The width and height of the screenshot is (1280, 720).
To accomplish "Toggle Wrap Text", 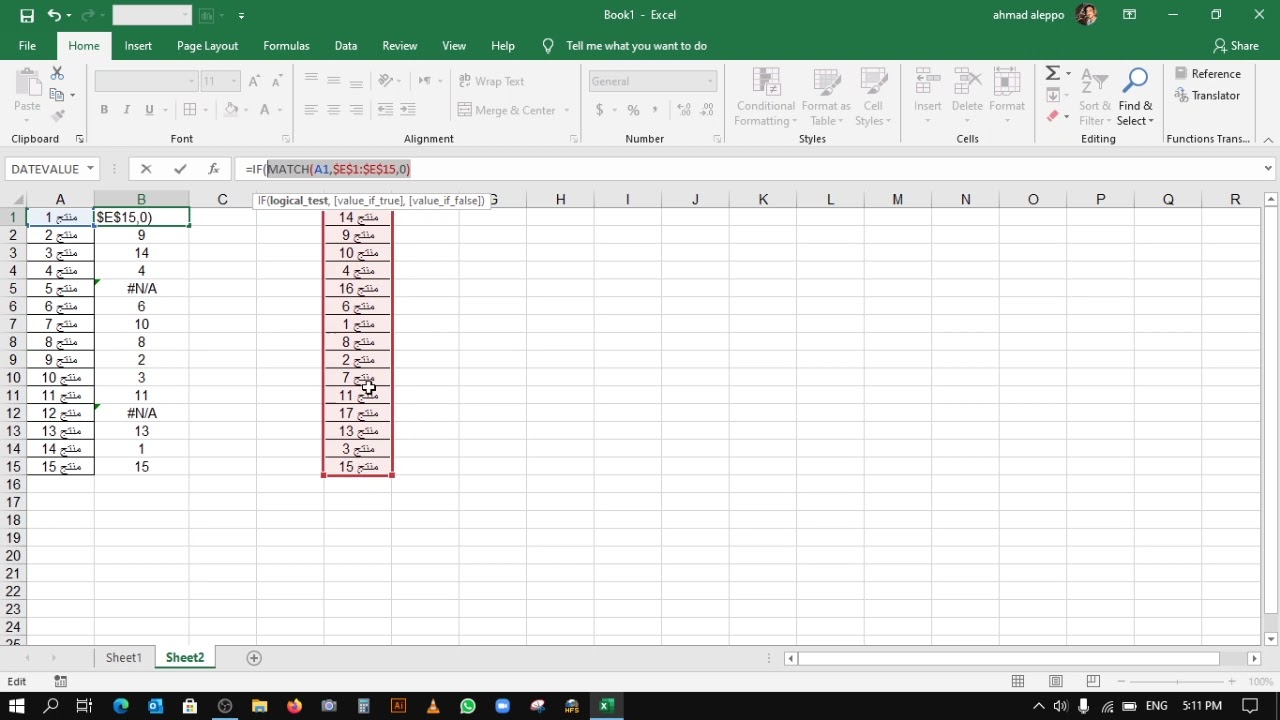I will point(491,81).
